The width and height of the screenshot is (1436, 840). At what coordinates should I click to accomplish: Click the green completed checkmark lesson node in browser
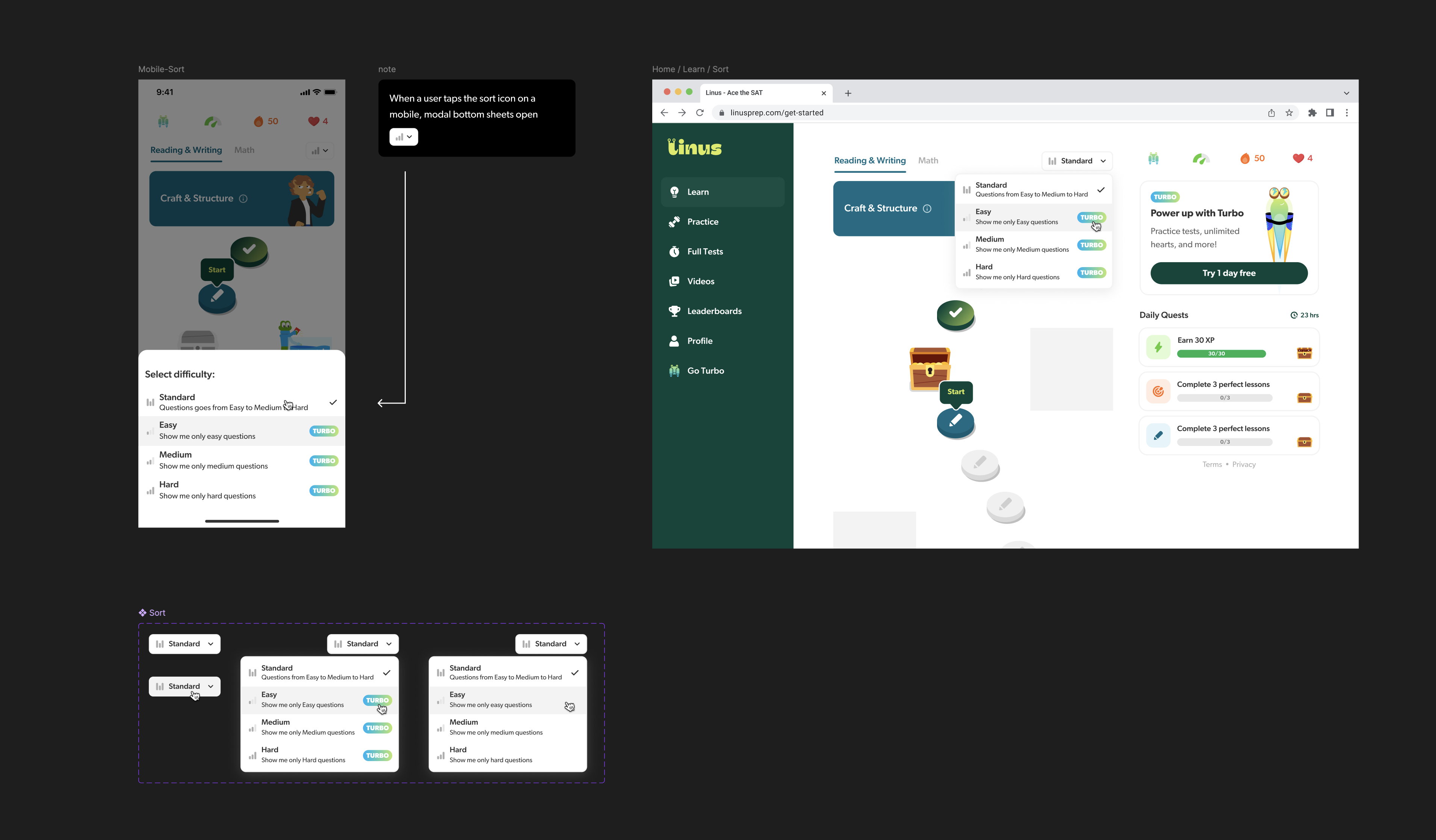click(x=955, y=314)
